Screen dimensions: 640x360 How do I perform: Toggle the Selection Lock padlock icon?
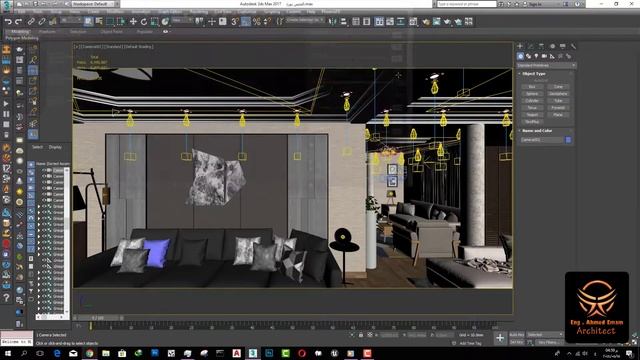click(x=361, y=335)
